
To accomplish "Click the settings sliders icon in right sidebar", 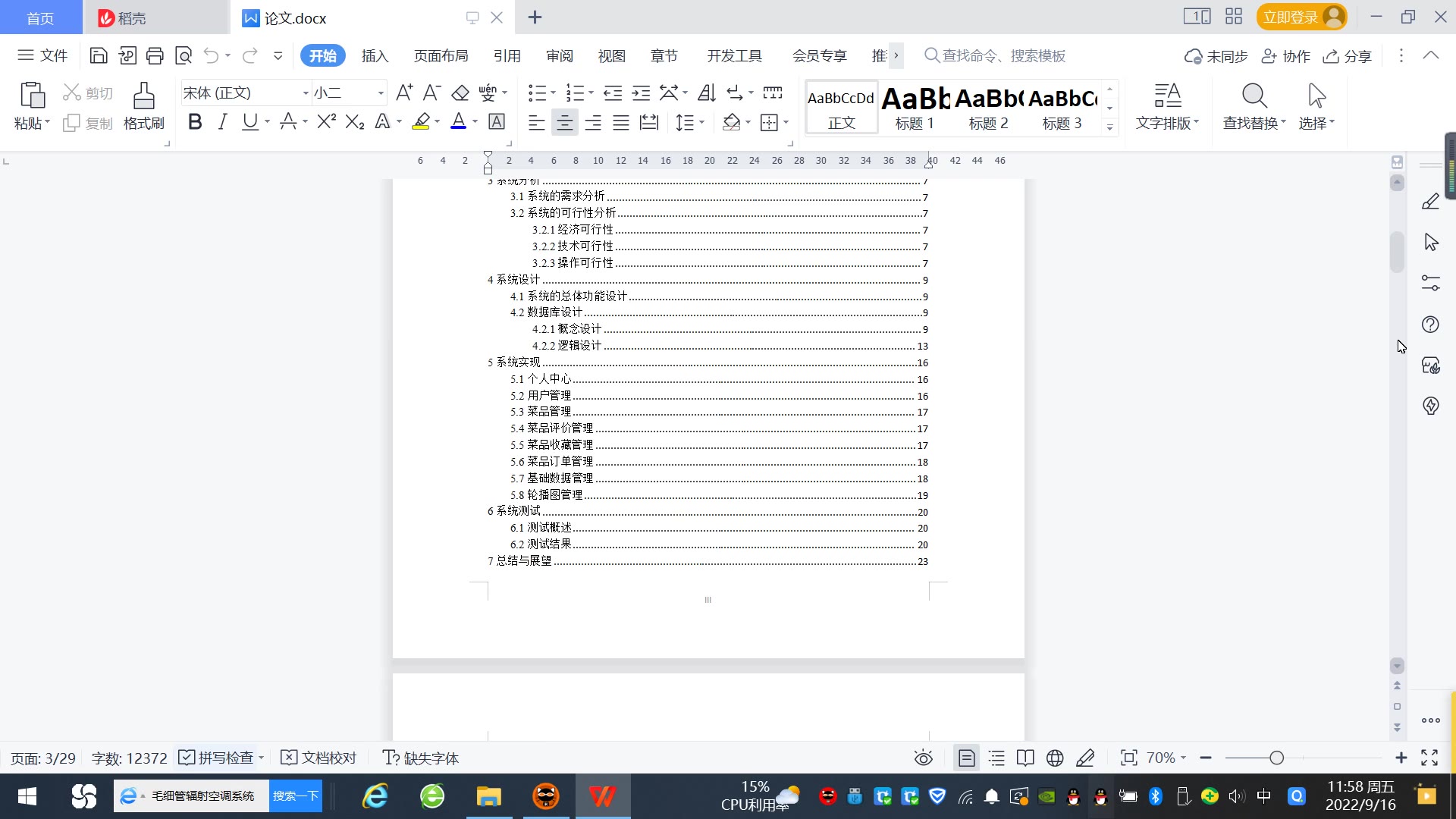I will click(x=1430, y=283).
